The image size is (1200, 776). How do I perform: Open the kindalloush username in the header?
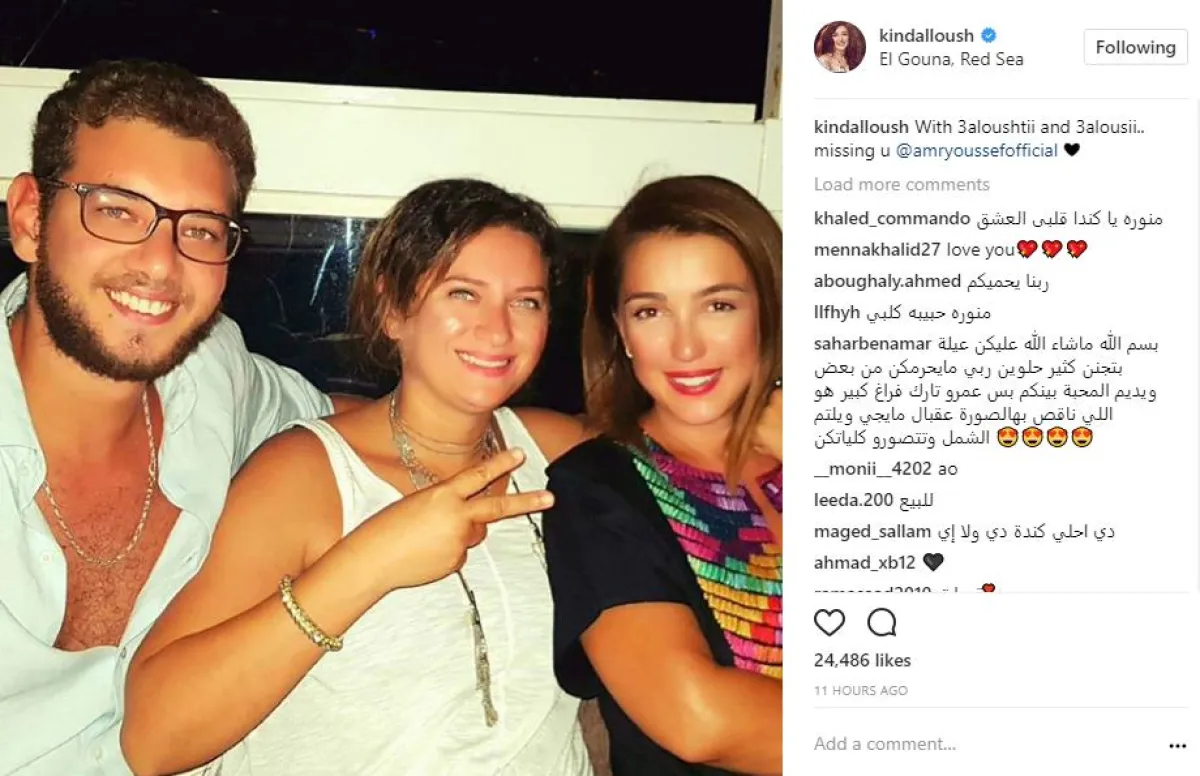tap(927, 36)
